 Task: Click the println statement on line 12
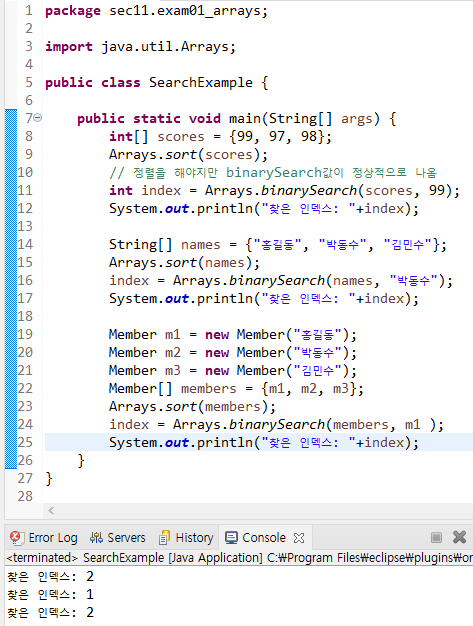(x=264, y=208)
